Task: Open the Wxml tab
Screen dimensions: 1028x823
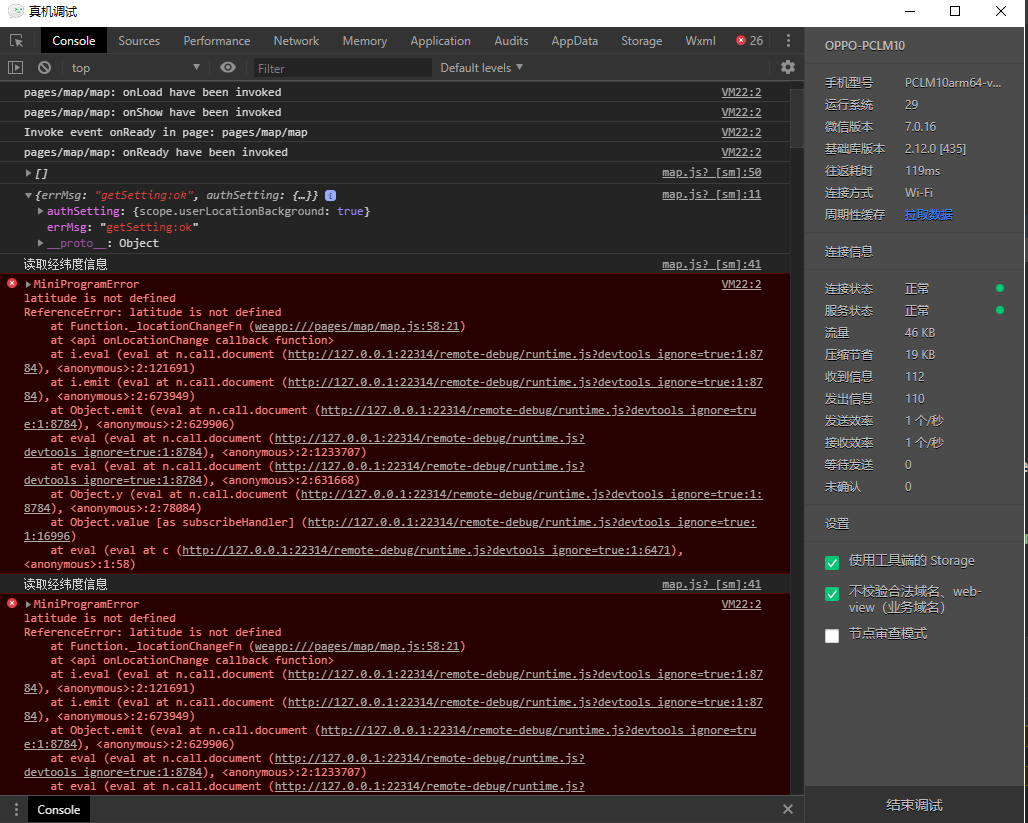Action: click(700, 41)
